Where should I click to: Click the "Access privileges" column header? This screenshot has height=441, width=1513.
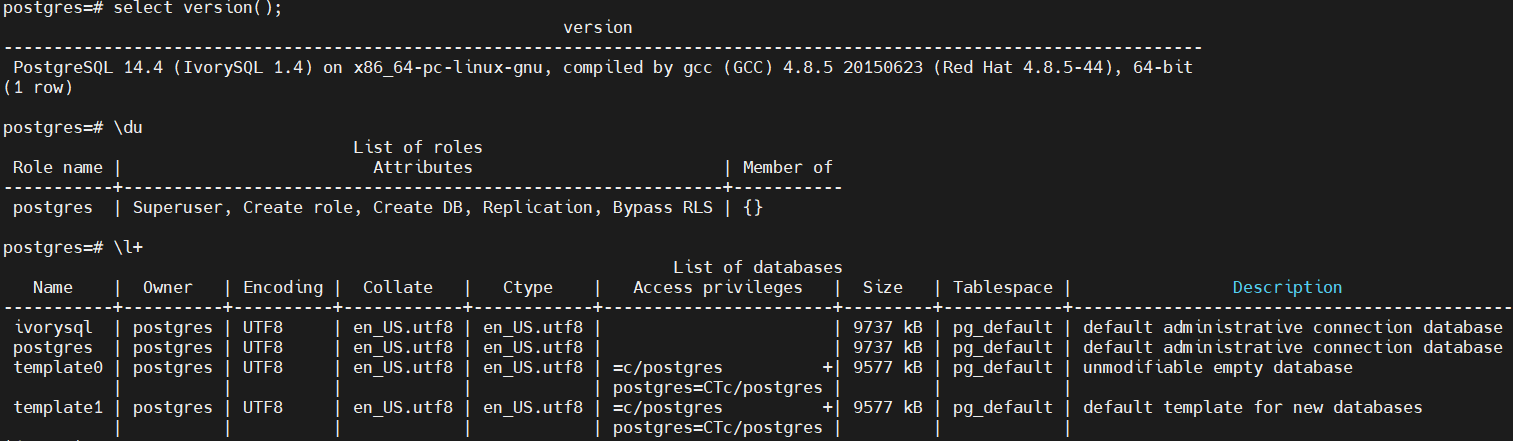(717, 288)
